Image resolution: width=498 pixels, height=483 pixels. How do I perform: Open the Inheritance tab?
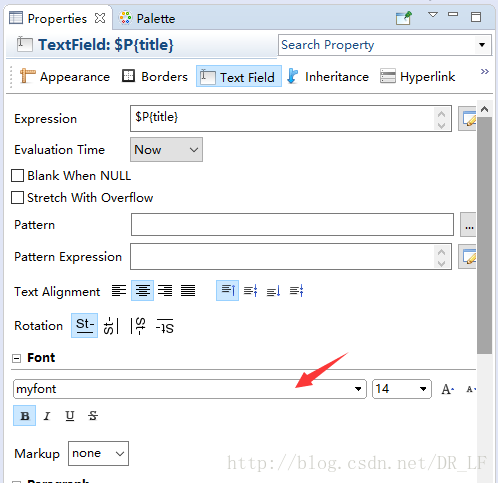[x=328, y=77]
